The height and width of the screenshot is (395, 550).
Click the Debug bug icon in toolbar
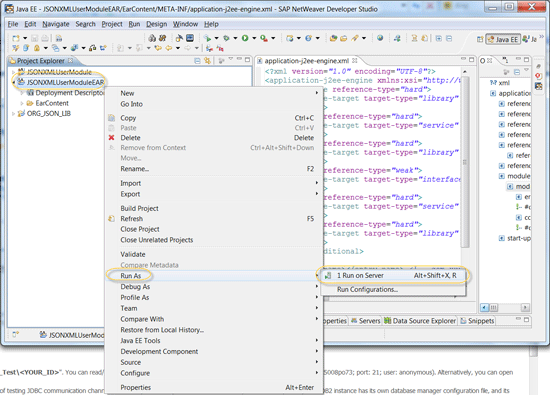226,38
